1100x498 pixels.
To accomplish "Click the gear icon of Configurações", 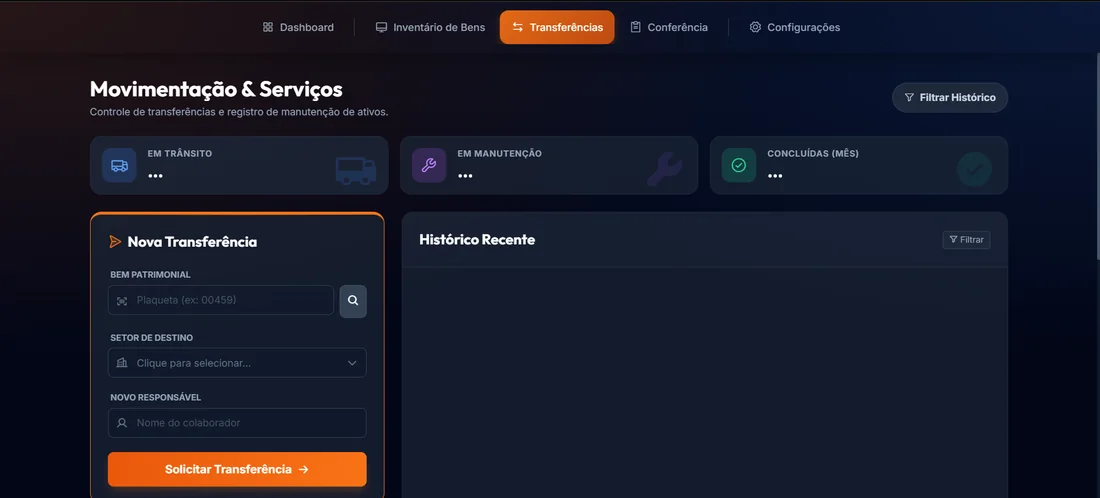I will pyautogui.click(x=755, y=27).
